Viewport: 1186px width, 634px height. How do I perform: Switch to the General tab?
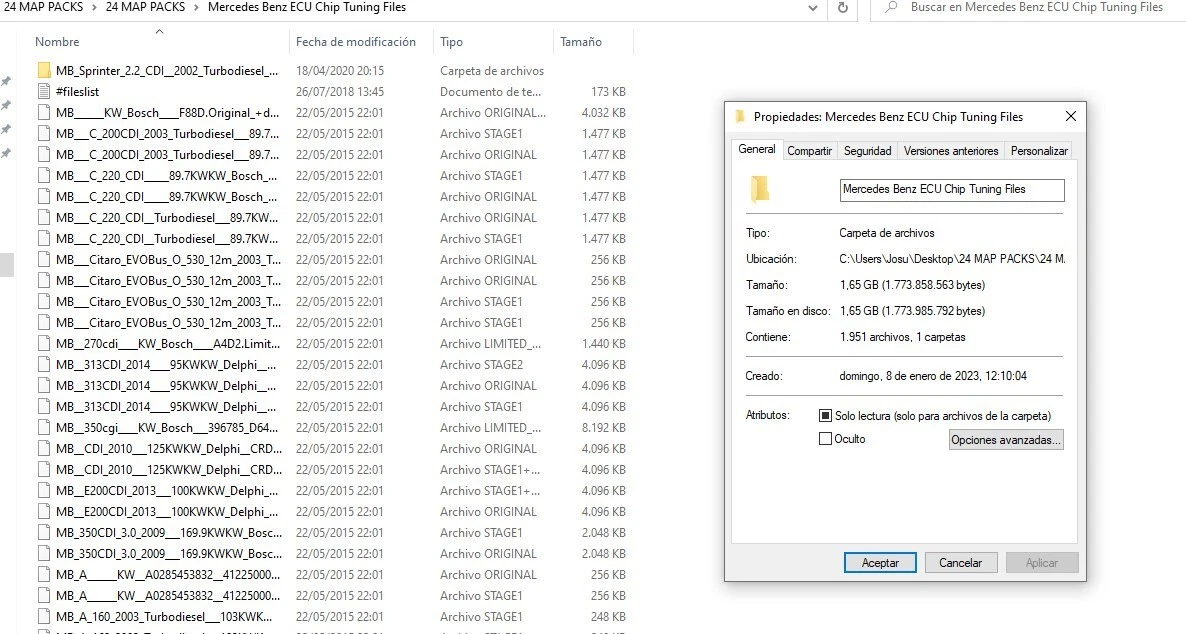756,150
